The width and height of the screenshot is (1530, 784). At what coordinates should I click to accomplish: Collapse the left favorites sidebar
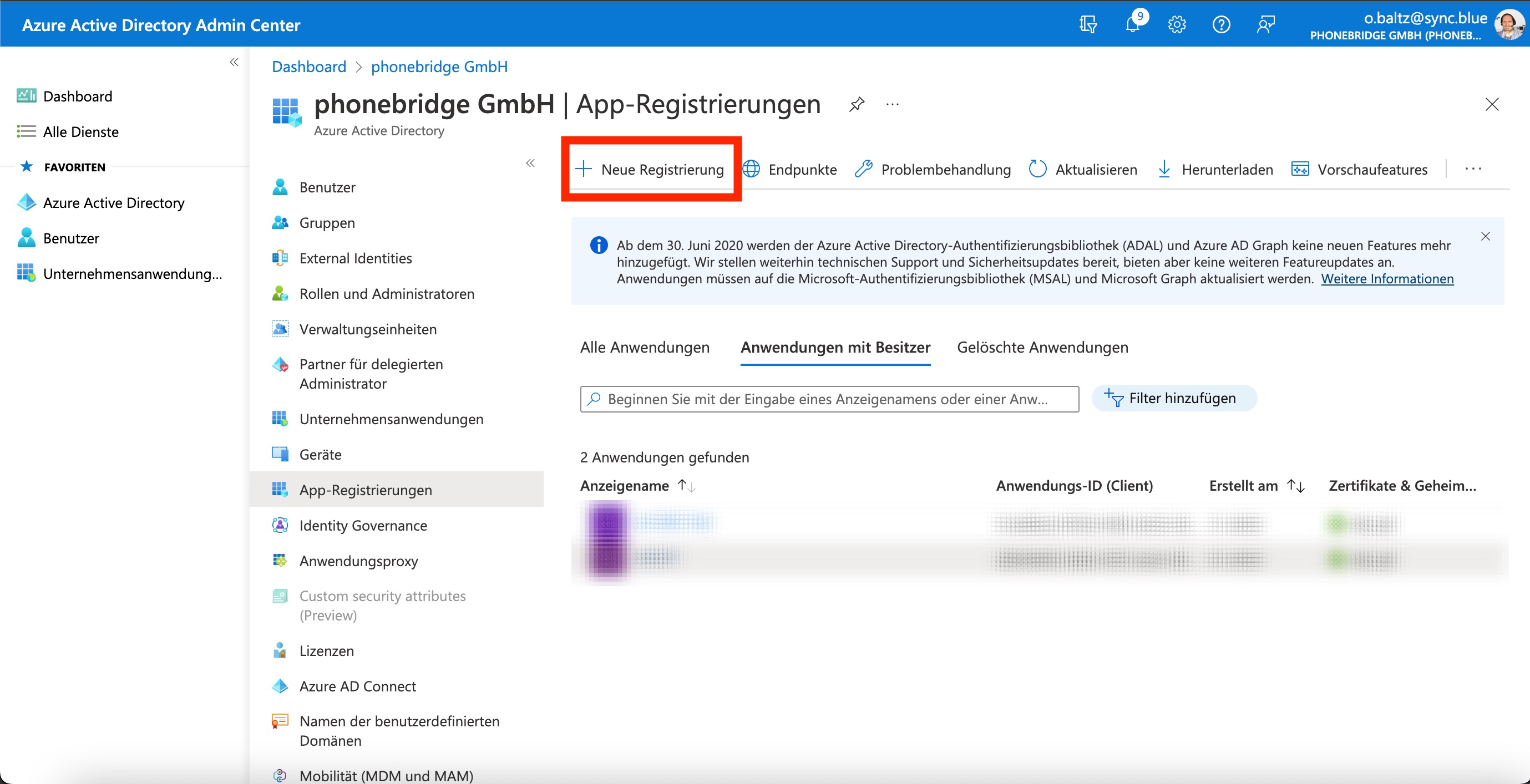coord(234,62)
